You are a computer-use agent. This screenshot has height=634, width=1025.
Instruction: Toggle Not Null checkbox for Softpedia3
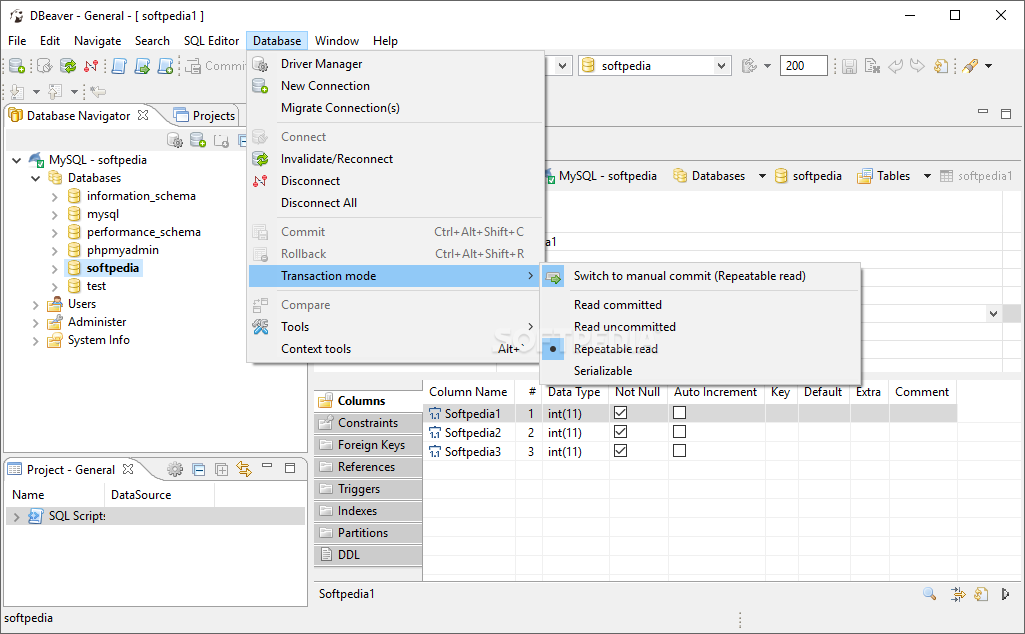tap(620, 451)
